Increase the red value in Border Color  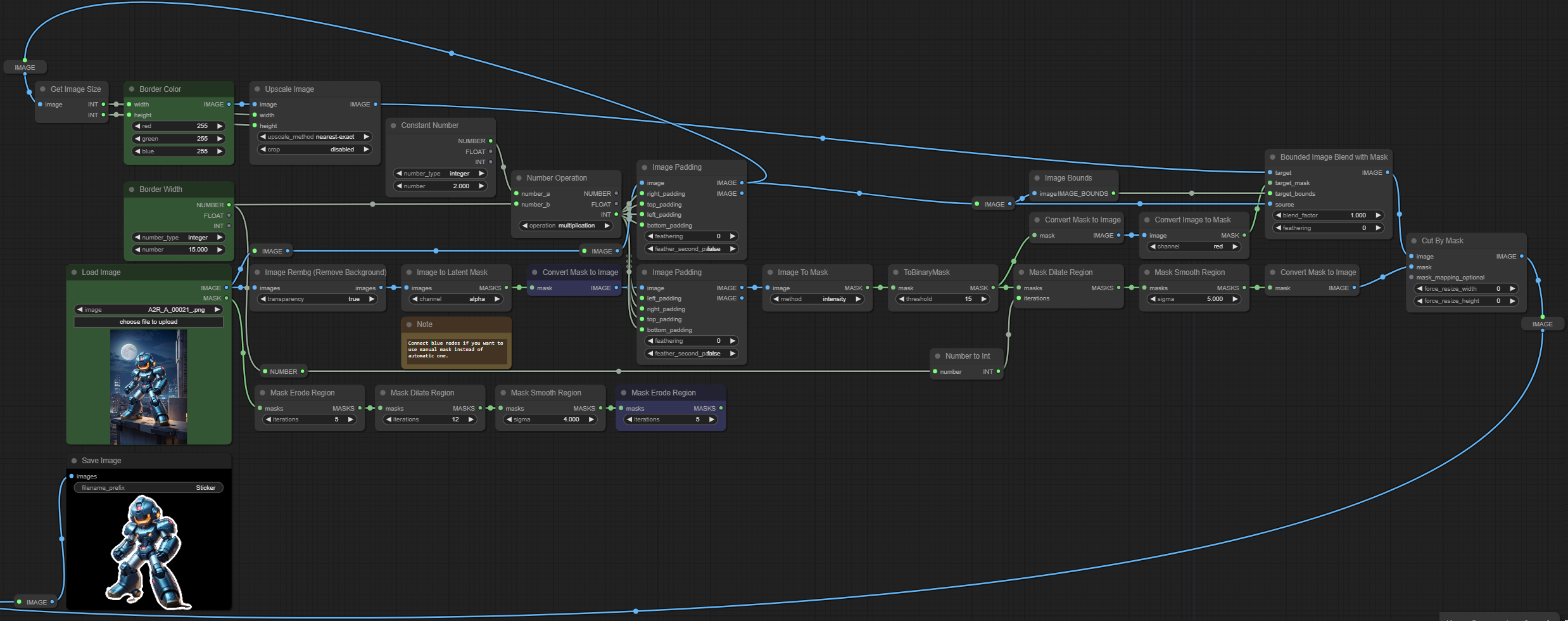click(220, 126)
